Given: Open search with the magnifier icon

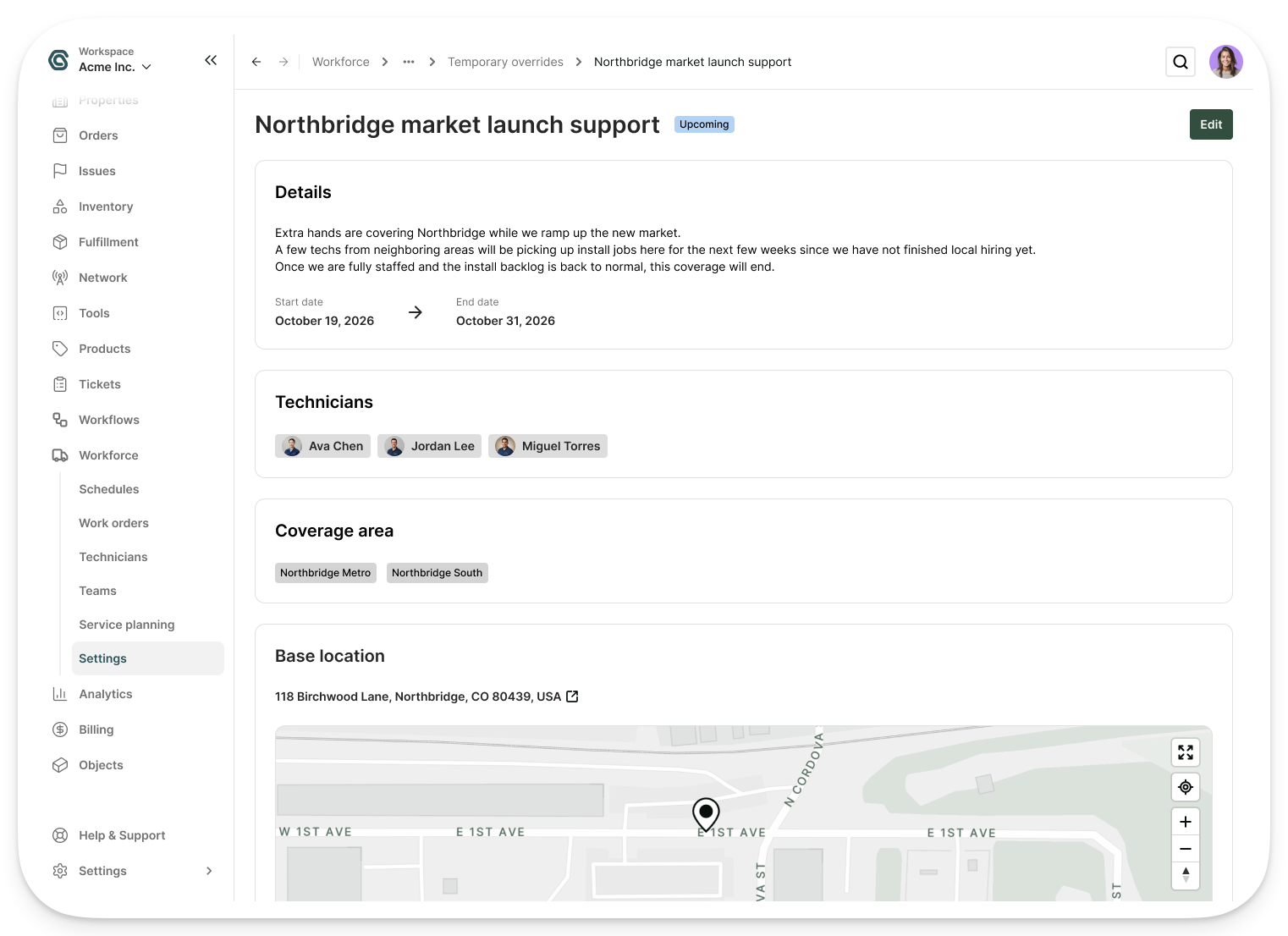Looking at the screenshot, I should [x=1181, y=62].
